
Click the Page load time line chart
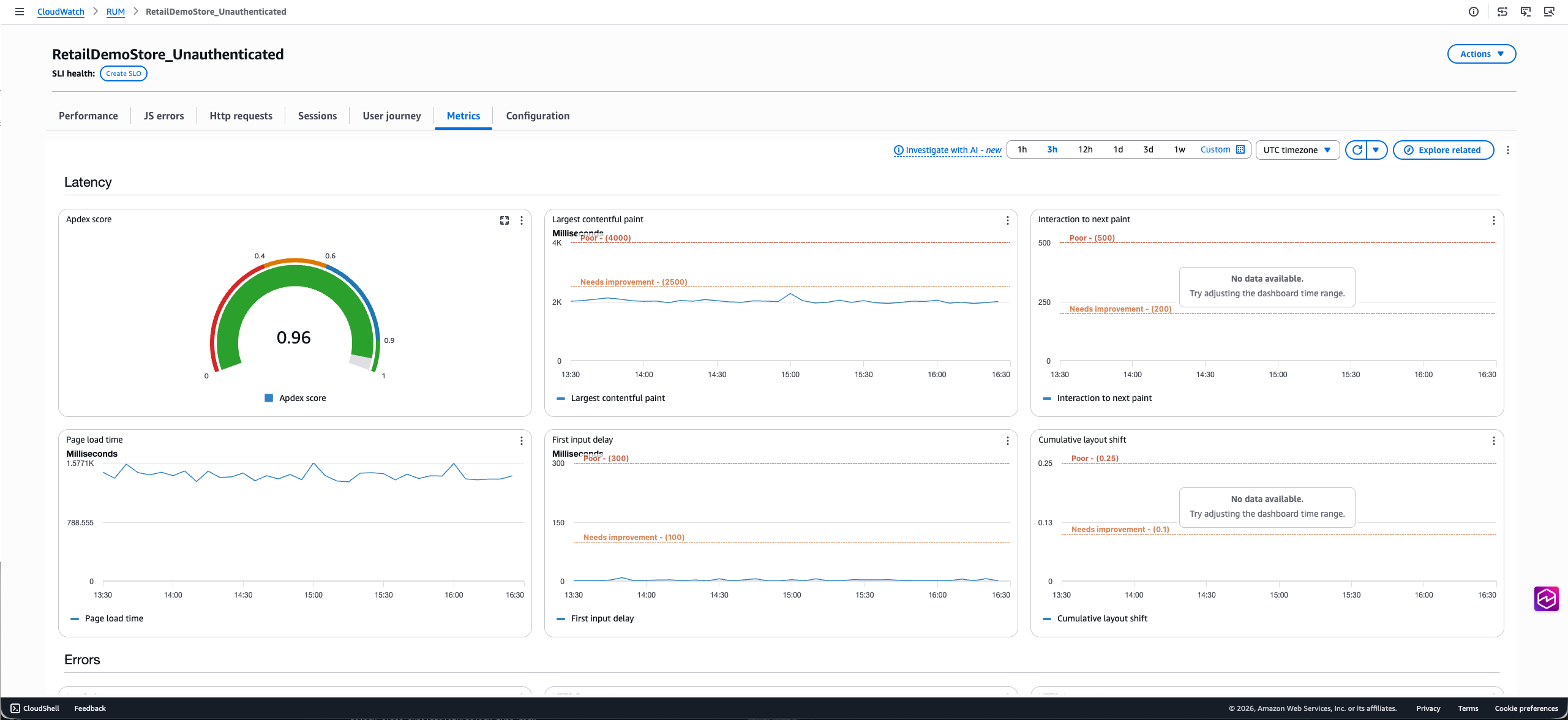point(308,473)
